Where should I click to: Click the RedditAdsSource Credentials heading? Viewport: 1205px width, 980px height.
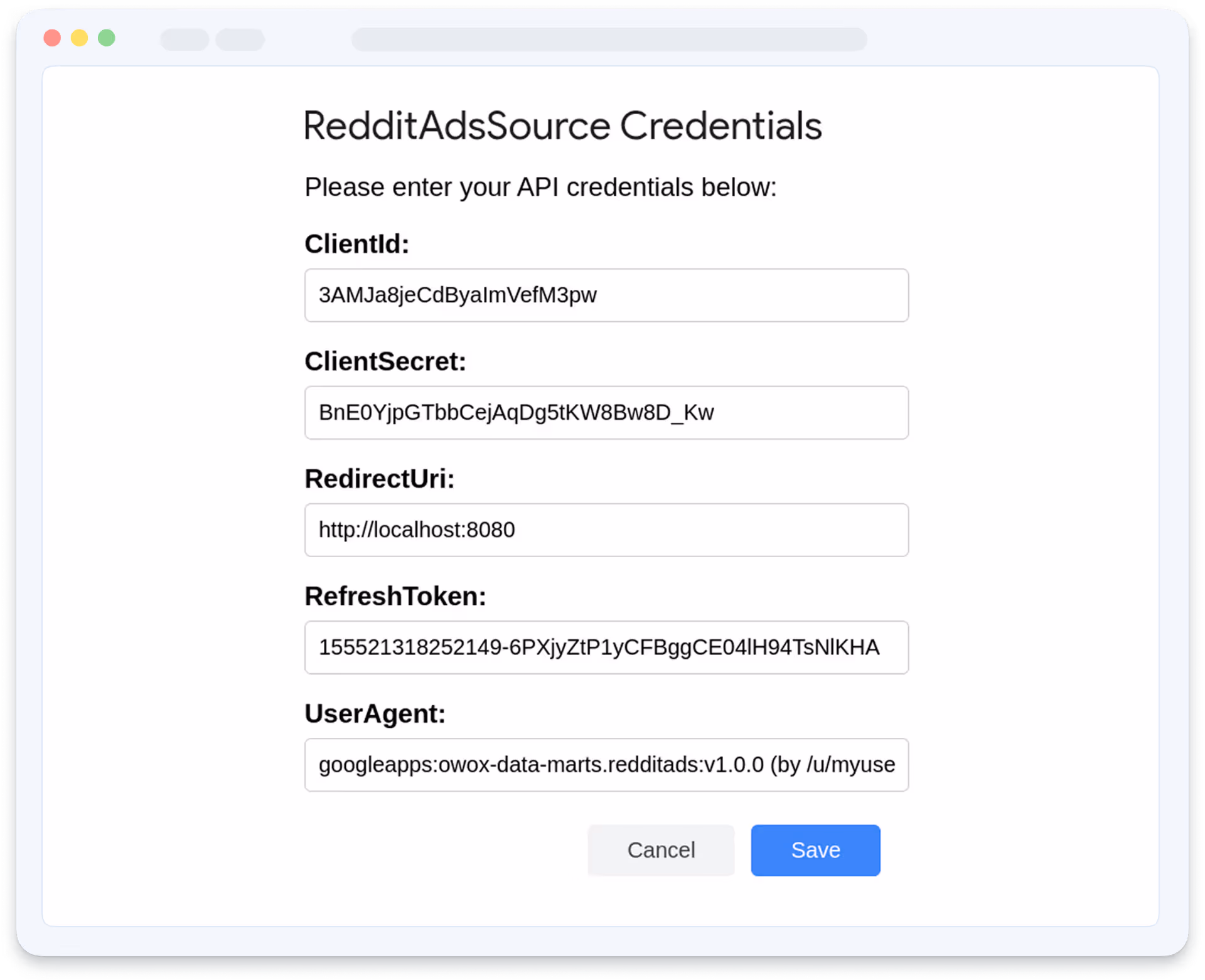pos(562,125)
